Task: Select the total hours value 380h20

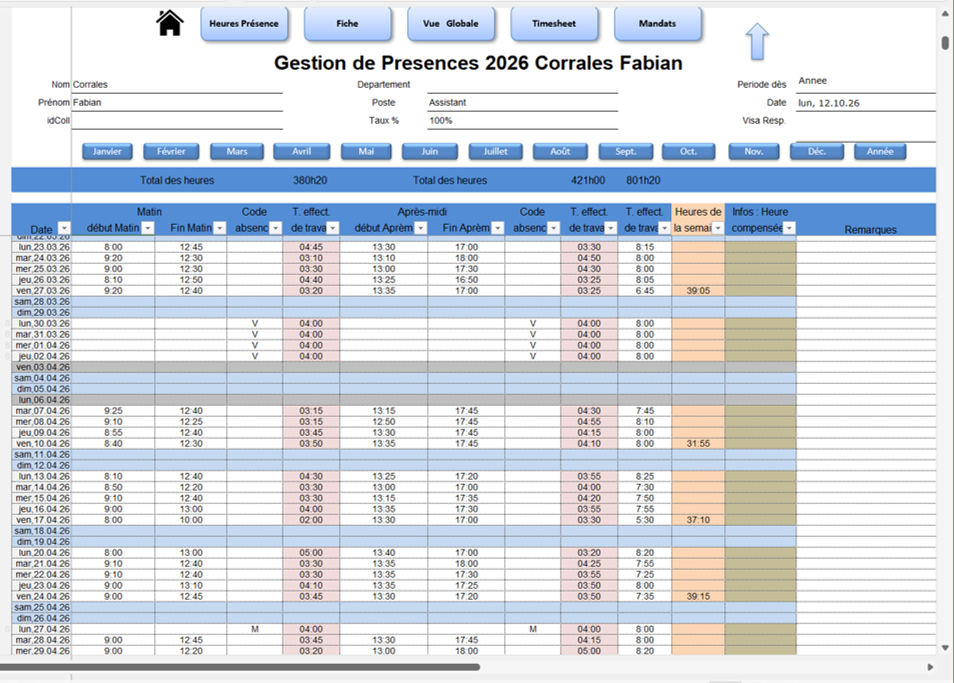Action: coord(310,180)
